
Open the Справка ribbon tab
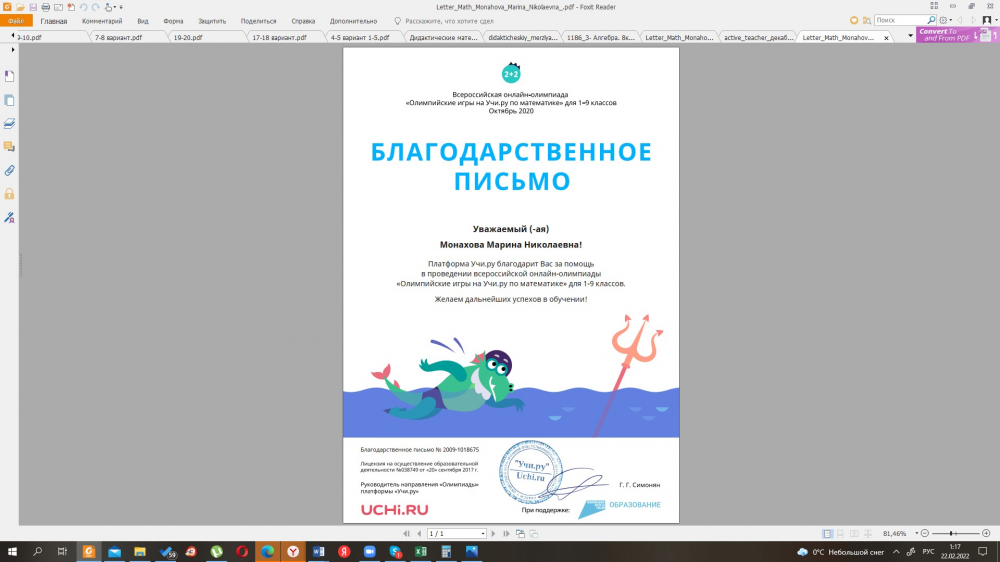pyautogui.click(x=303, y=21)
